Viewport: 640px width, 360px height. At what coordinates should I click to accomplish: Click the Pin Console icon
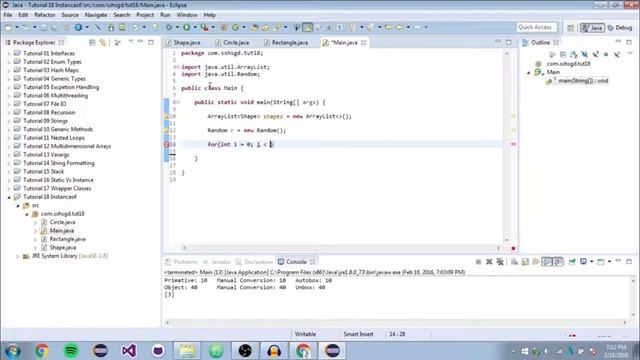point(572,262)
